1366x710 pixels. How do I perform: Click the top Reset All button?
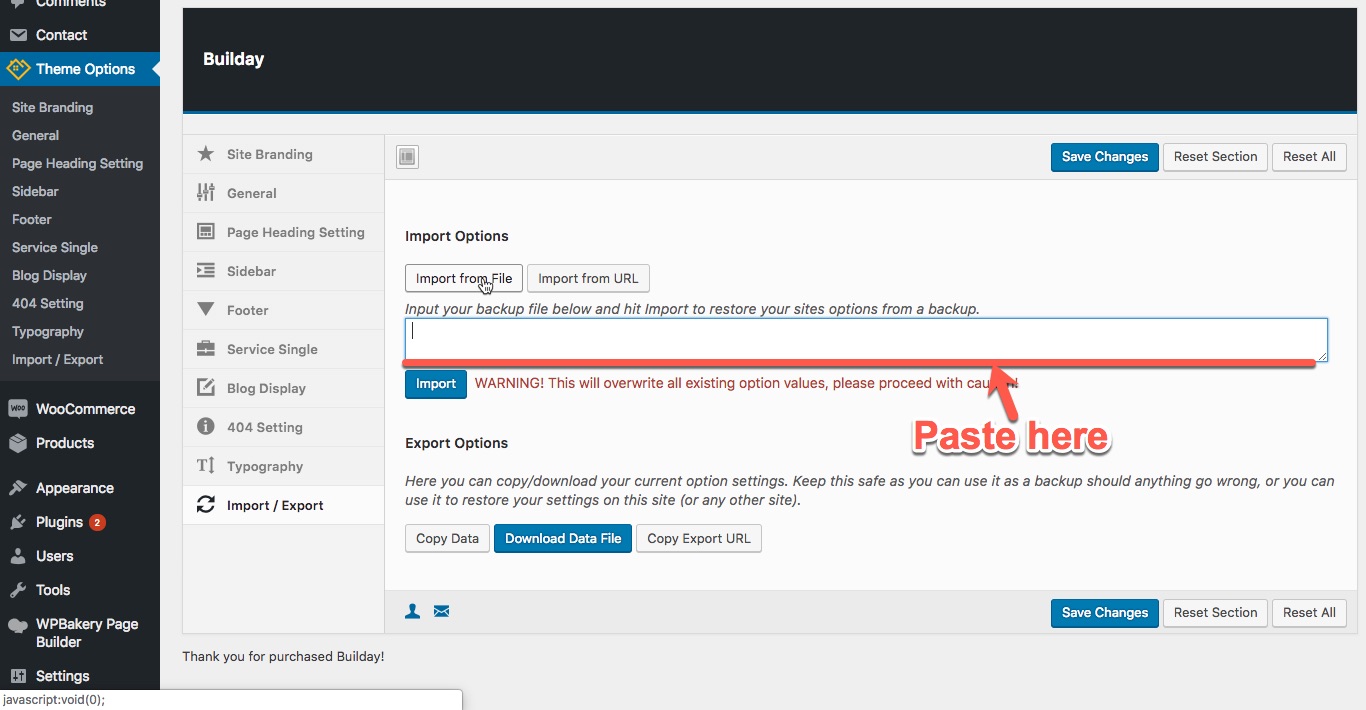point(1309,157)
